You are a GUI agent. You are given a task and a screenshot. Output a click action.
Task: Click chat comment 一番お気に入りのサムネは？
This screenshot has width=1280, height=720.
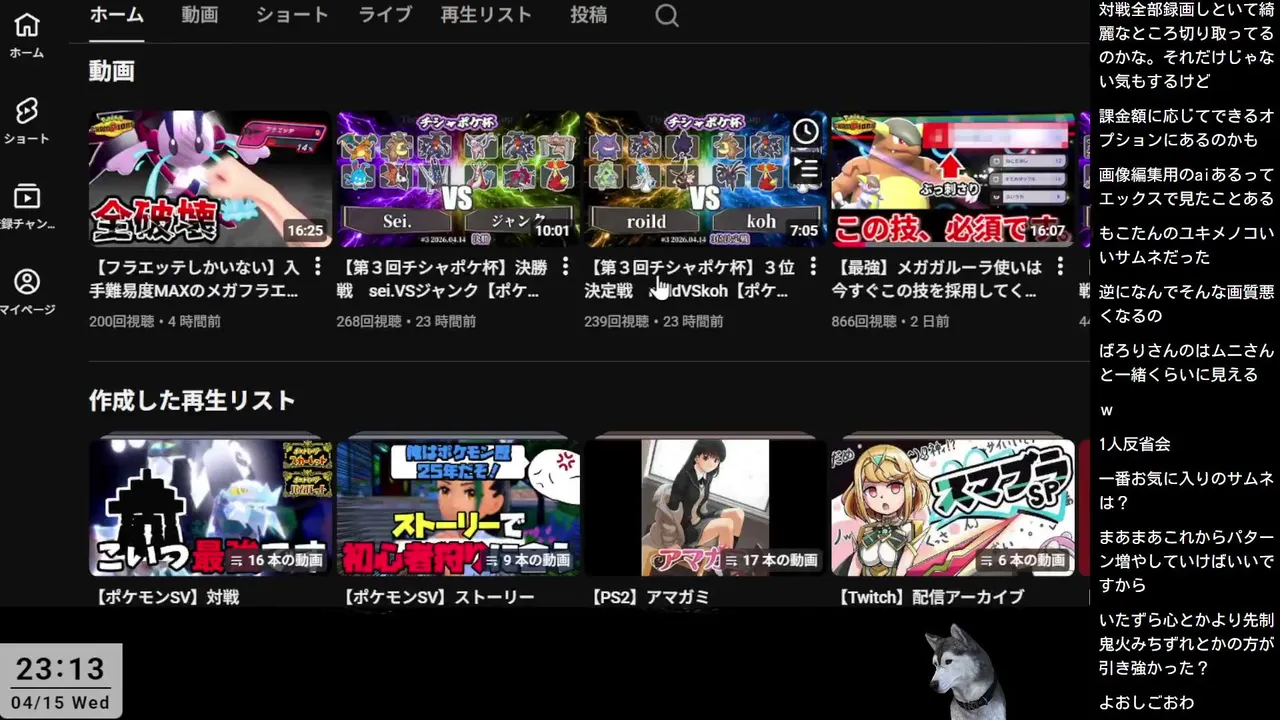point(1186,490)
